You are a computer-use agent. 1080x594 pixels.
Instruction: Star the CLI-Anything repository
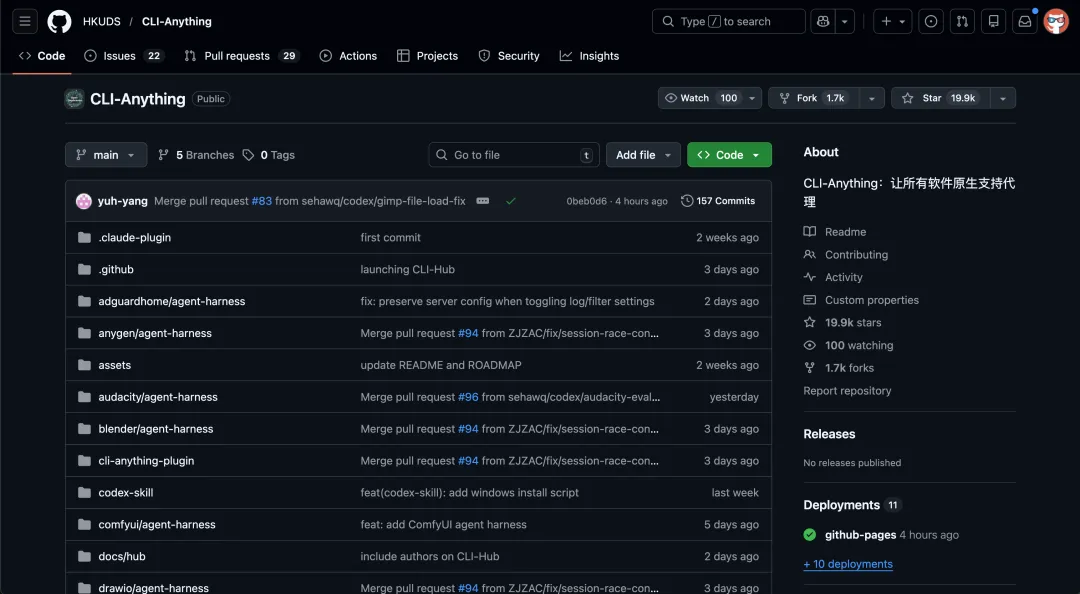tap(940, 98)
